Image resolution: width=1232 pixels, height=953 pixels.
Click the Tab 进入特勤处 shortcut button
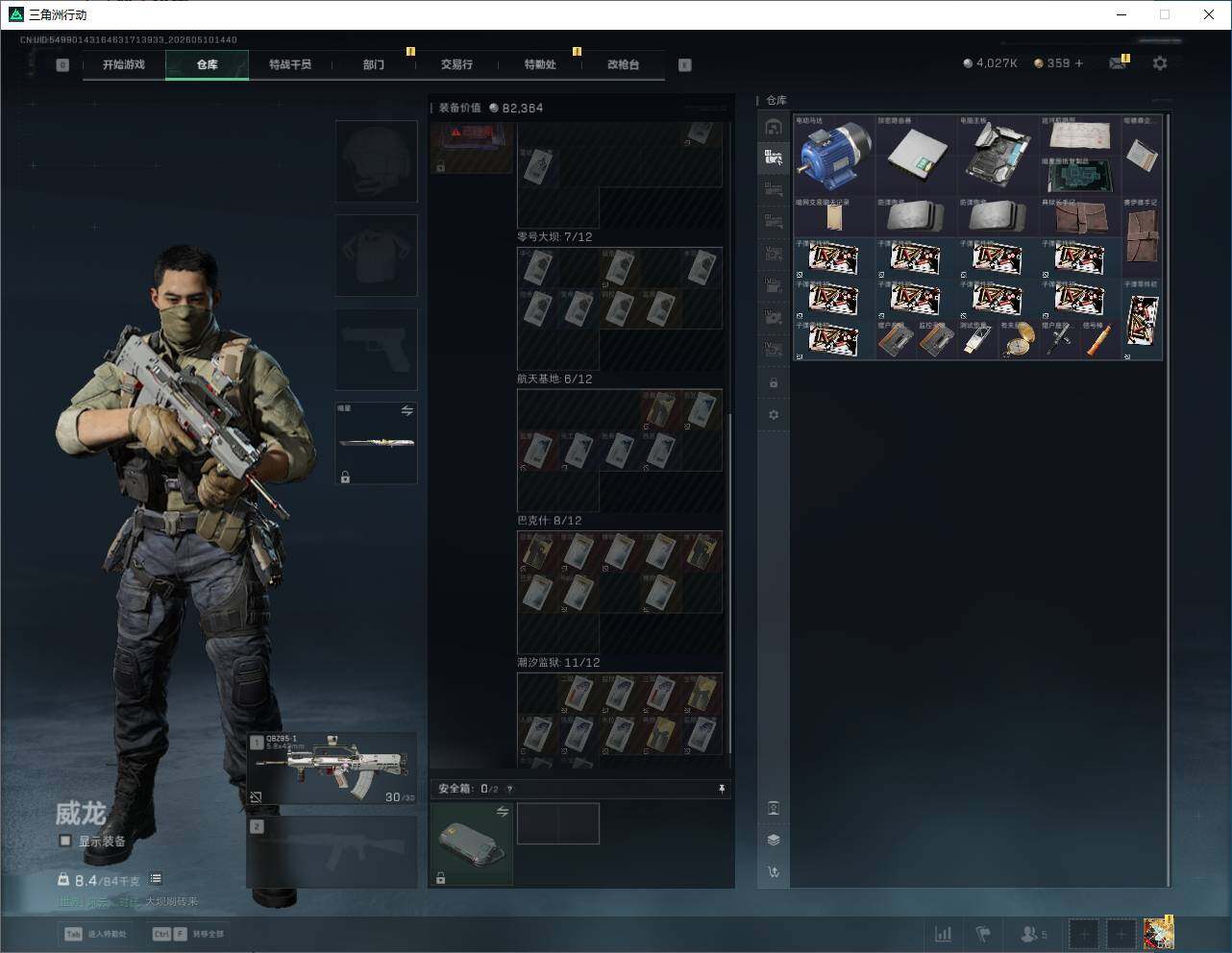click(x=95, y=934)
